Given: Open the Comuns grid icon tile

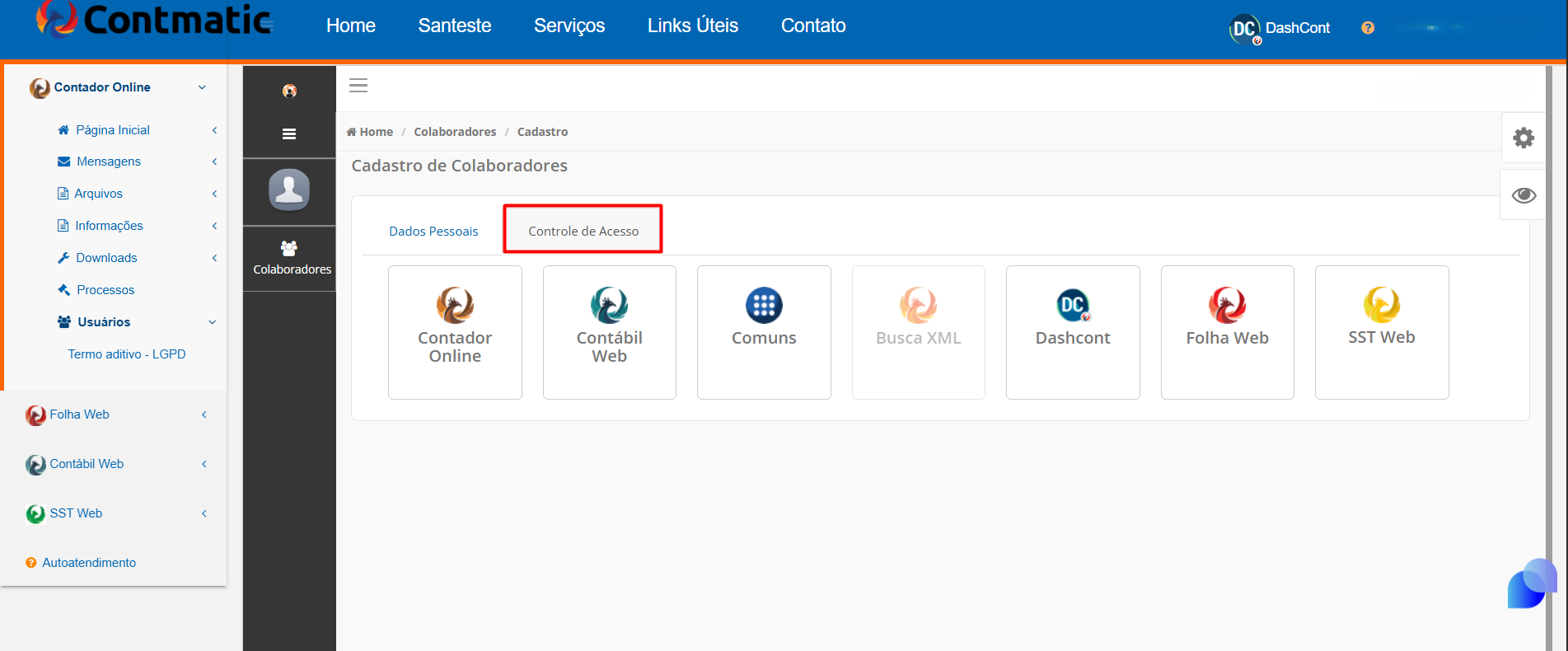Looking at the screenshot, I should point(764,332).
